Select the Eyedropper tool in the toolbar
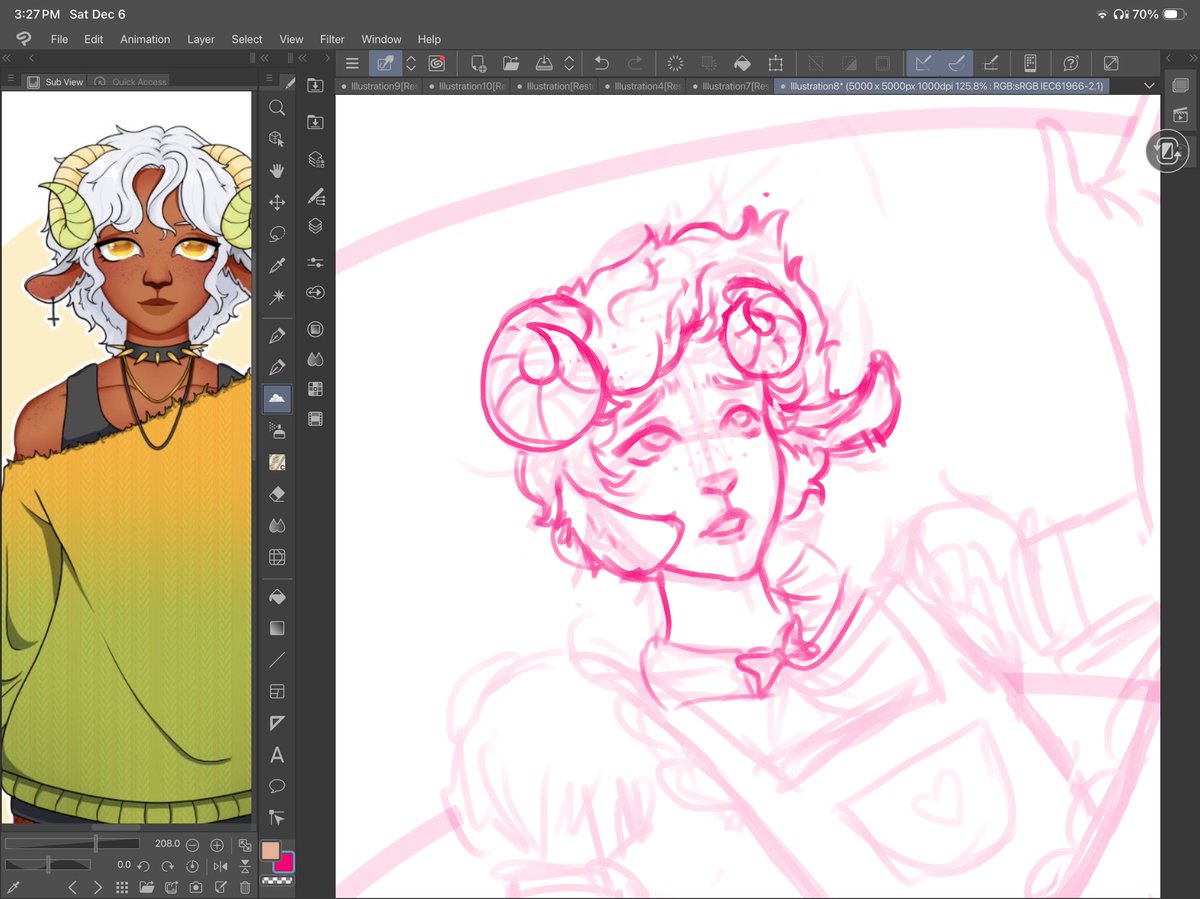 [x=277, y=265]
